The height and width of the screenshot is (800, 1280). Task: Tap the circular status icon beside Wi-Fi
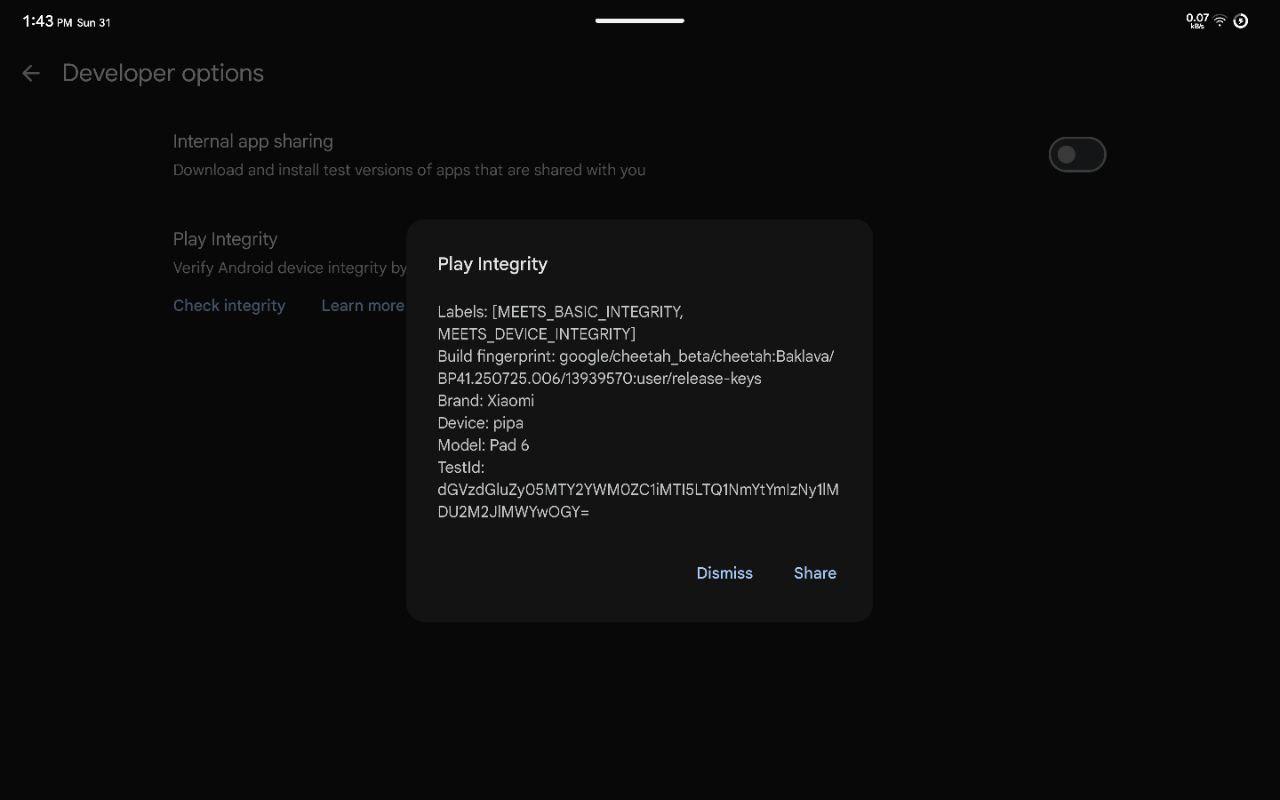coord(1241,21)
